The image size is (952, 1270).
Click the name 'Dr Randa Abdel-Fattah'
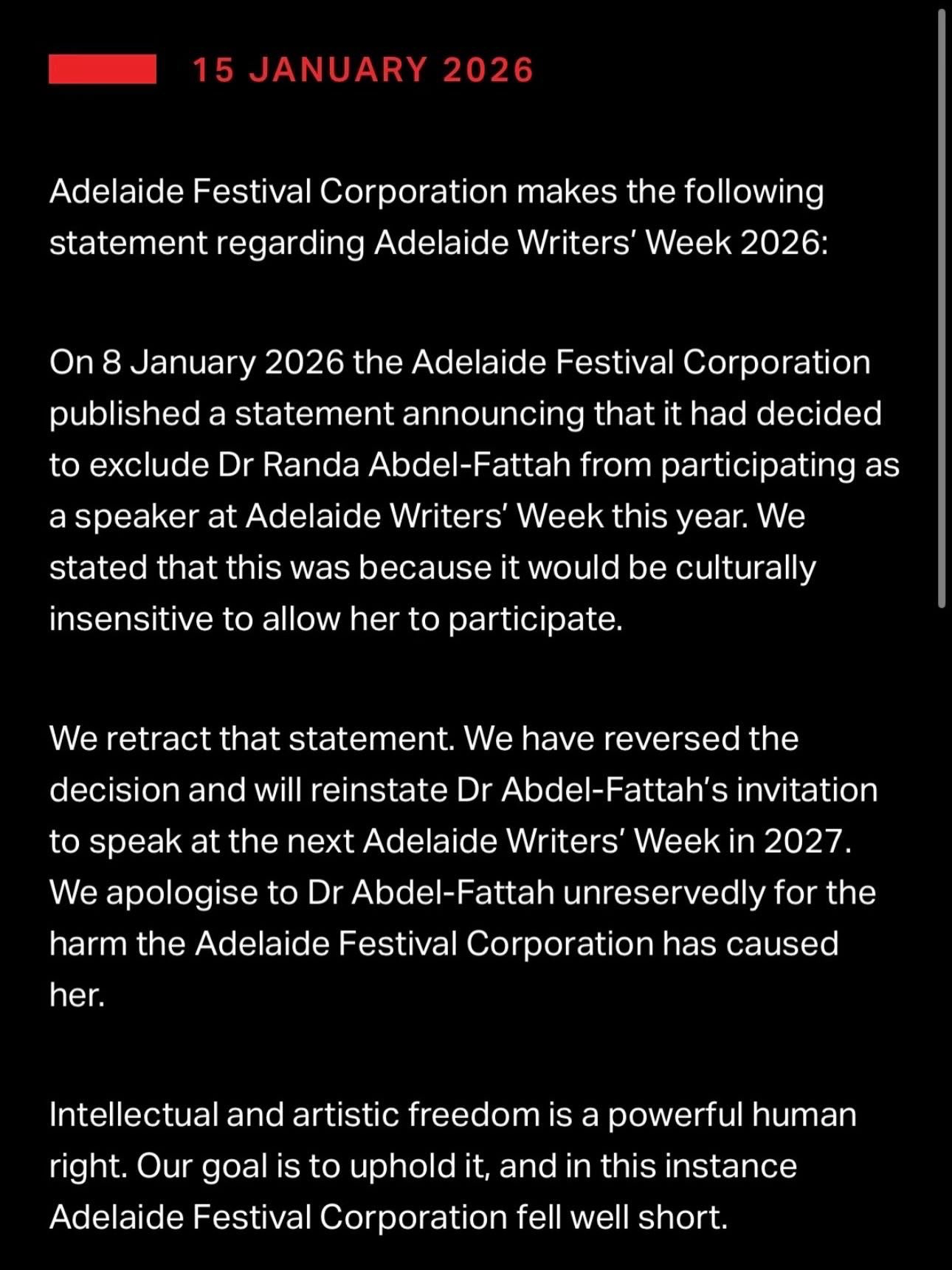tap(394, 465)
